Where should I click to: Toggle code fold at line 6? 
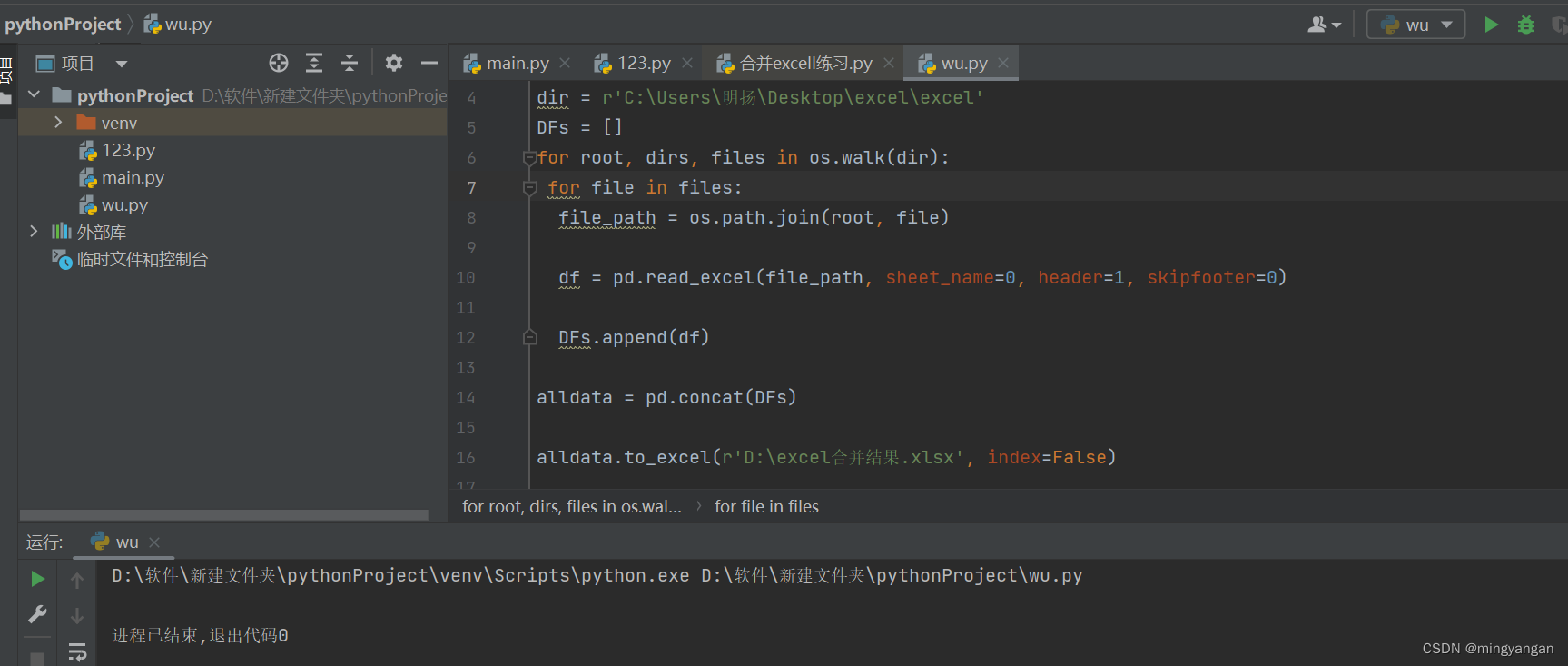pyautogui.click(x=529, y=158)
